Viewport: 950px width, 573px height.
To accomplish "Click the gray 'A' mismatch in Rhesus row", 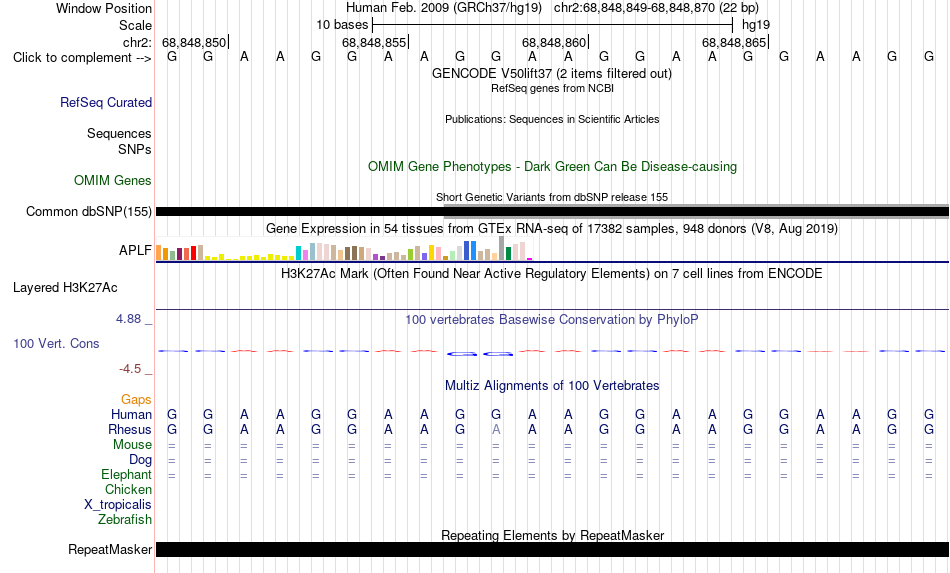I will (496, 429).
